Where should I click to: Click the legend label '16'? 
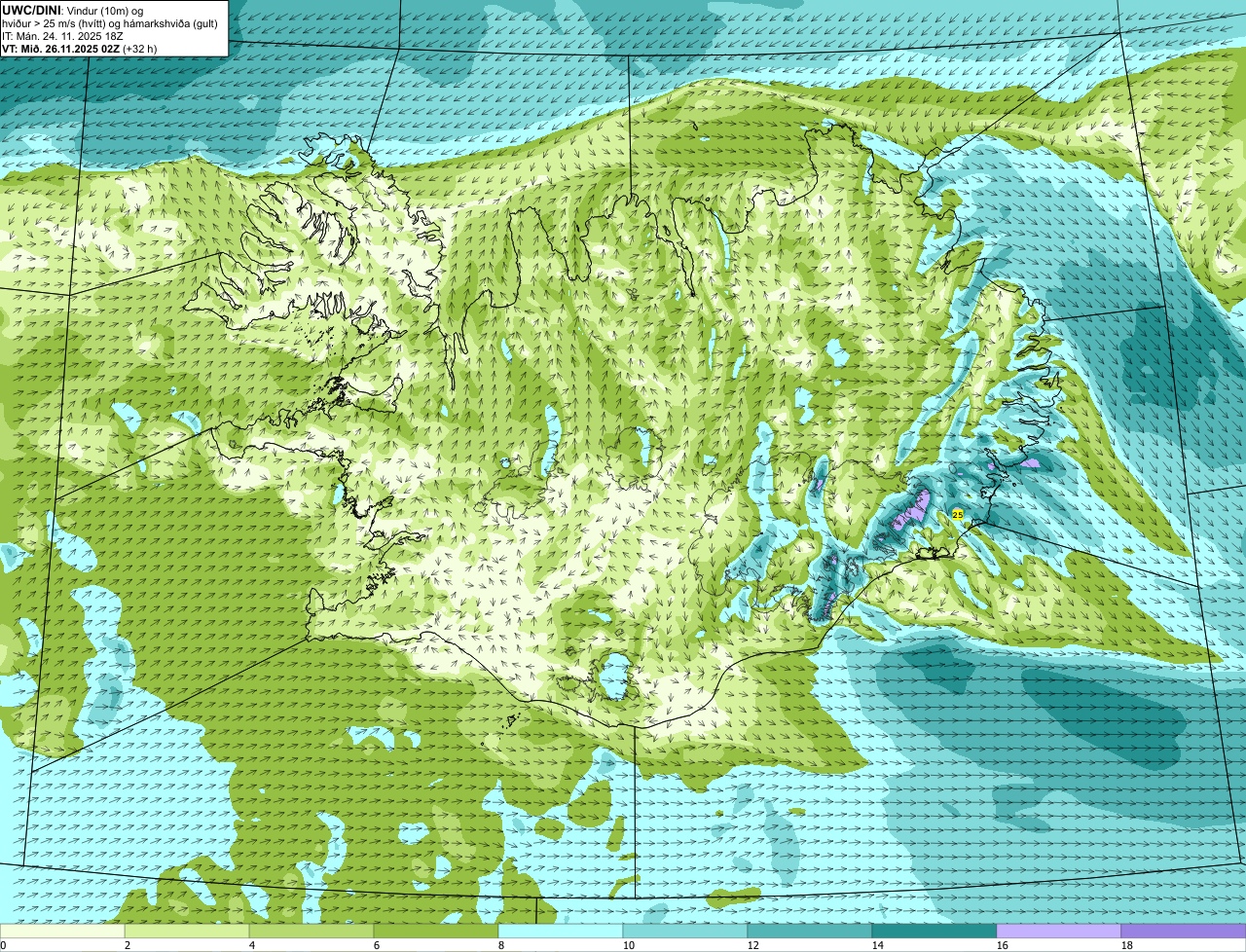coord(1003,945)
